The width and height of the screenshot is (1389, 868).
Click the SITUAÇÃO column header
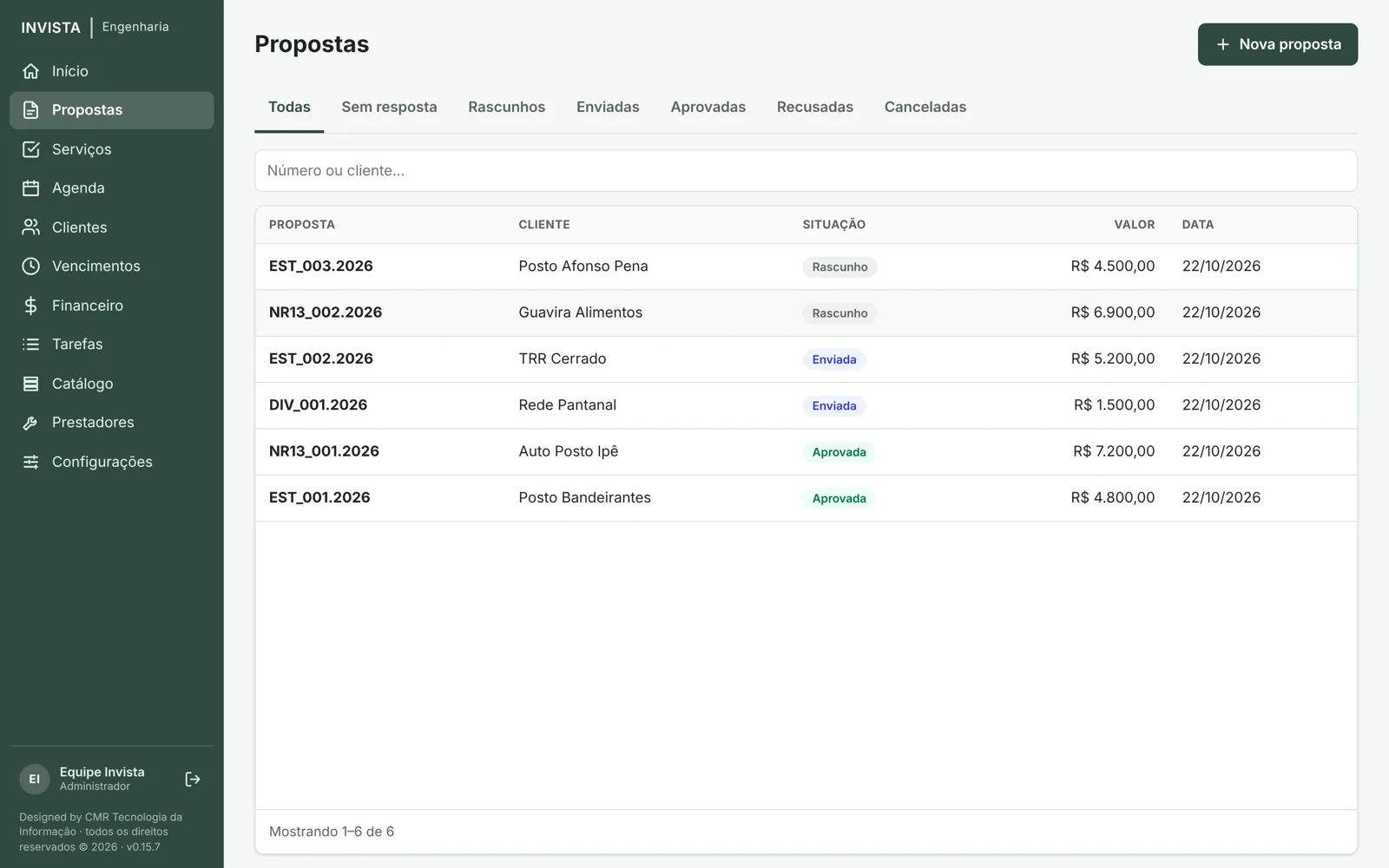[x=833, y=225]
